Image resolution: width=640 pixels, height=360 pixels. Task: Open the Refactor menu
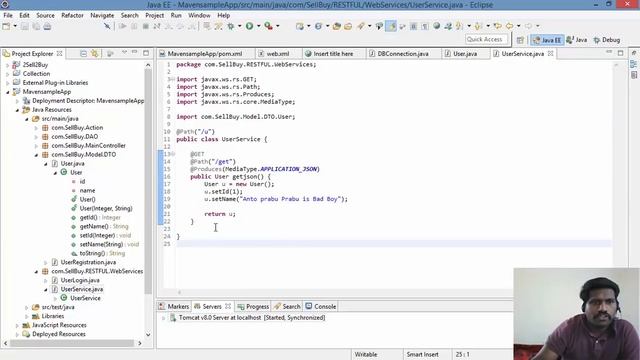72,16
